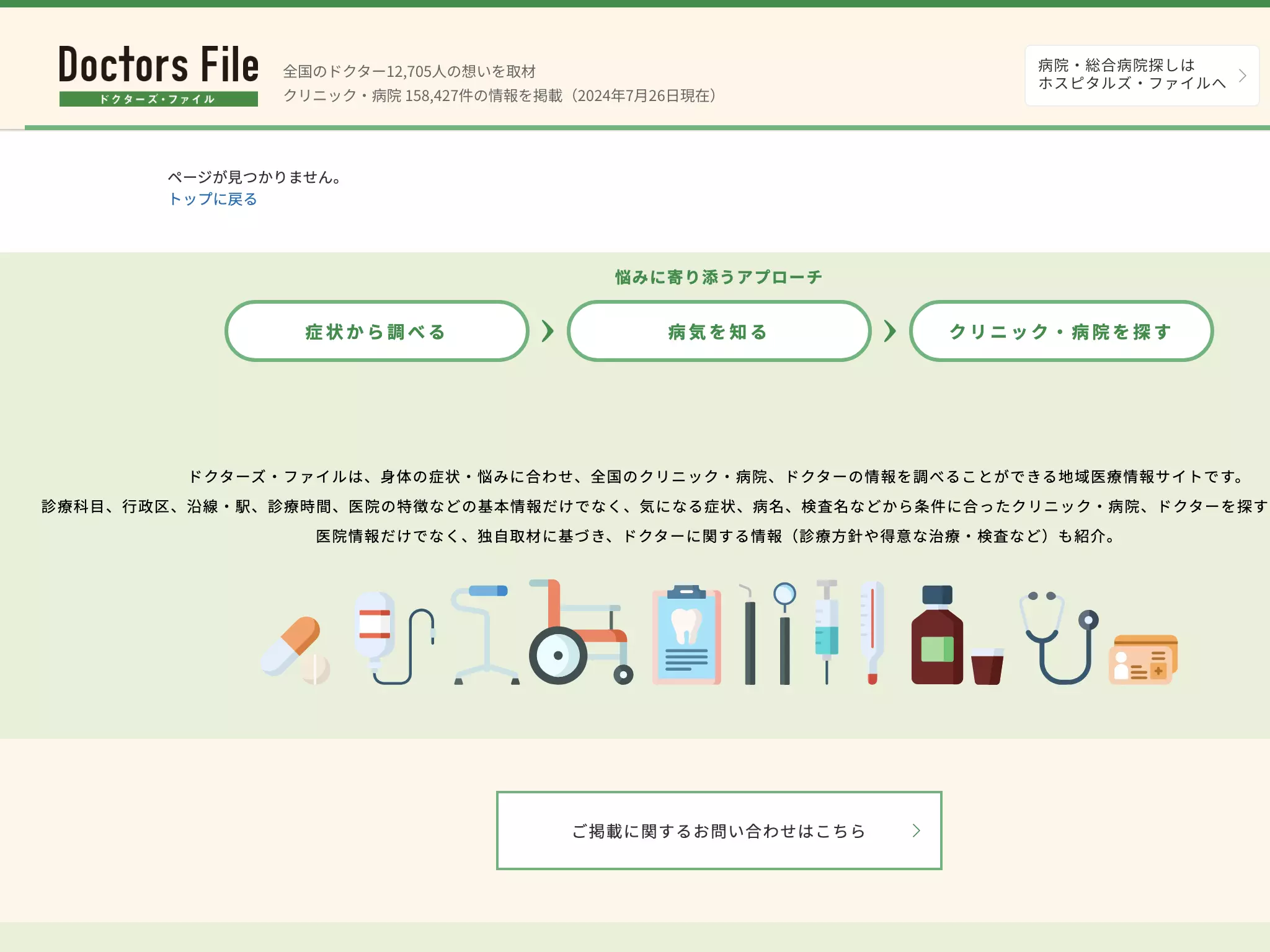
Task: Open the 症状から調べる button
Action: point(377,331)
